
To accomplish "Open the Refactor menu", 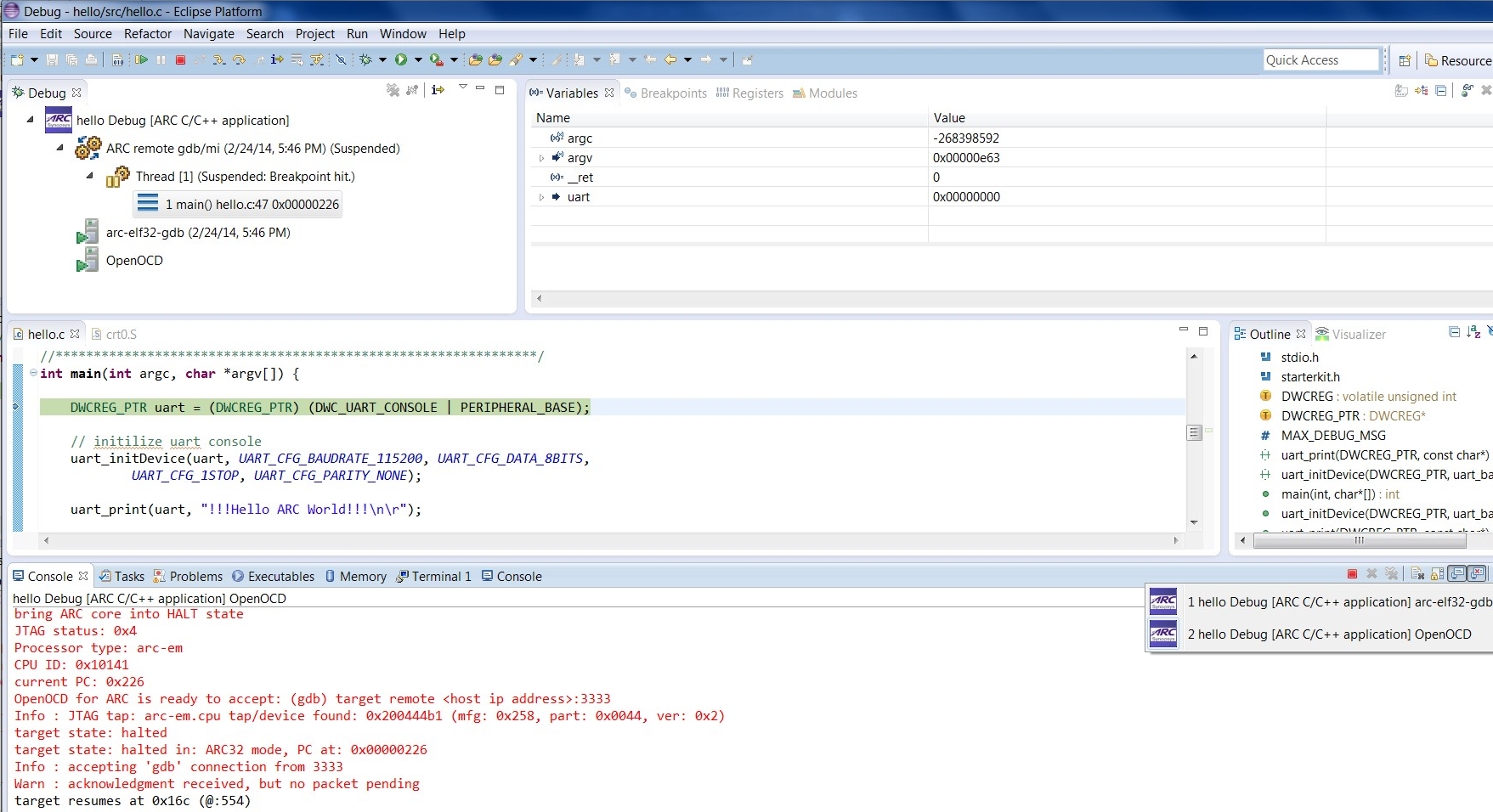I will [x=148, y=34].
